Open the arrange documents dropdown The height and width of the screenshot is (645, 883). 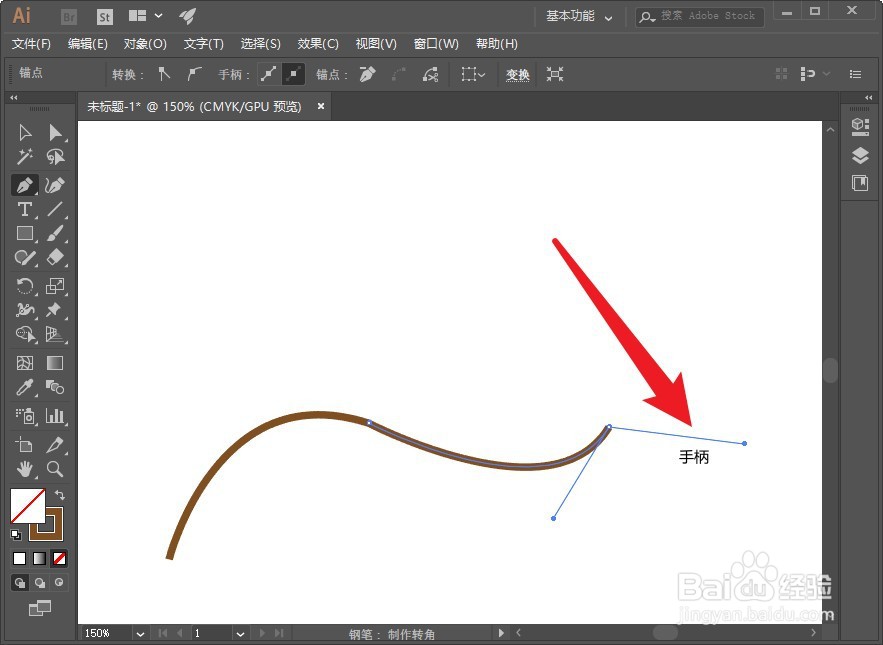(145, 16)
